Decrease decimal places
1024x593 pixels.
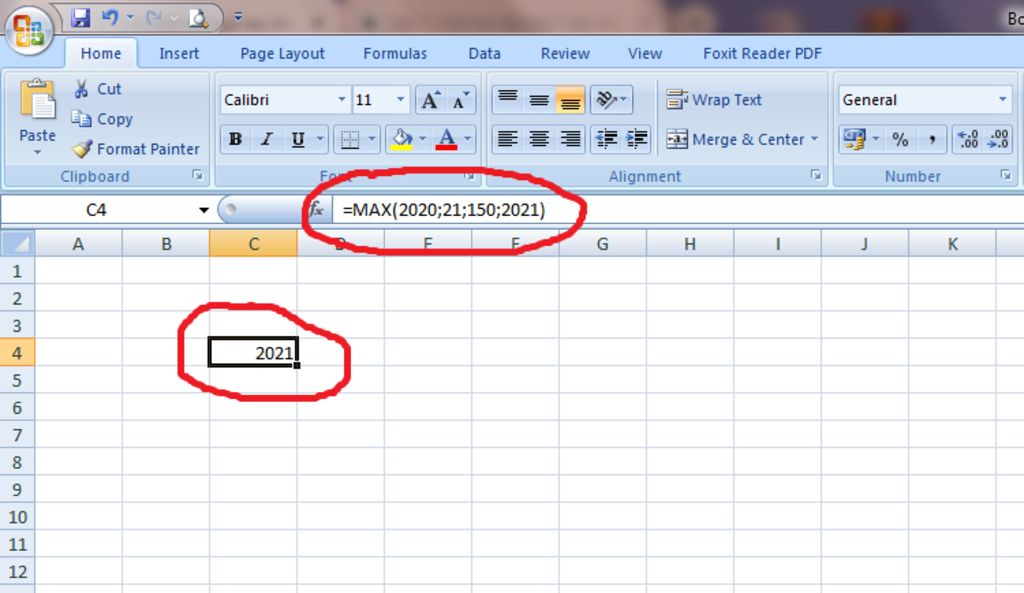[998, 139]
